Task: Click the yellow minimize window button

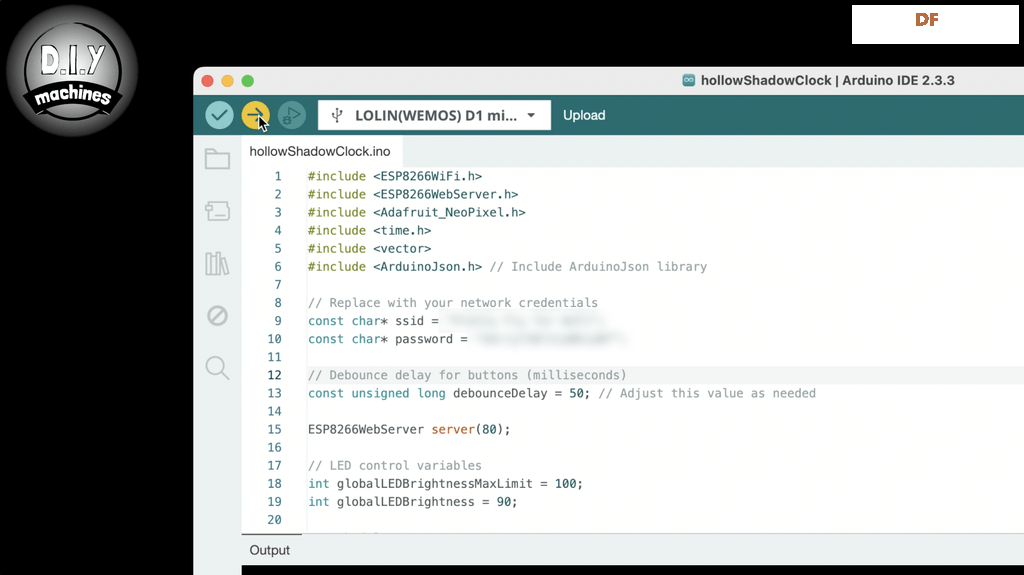Action: point(227,81)
